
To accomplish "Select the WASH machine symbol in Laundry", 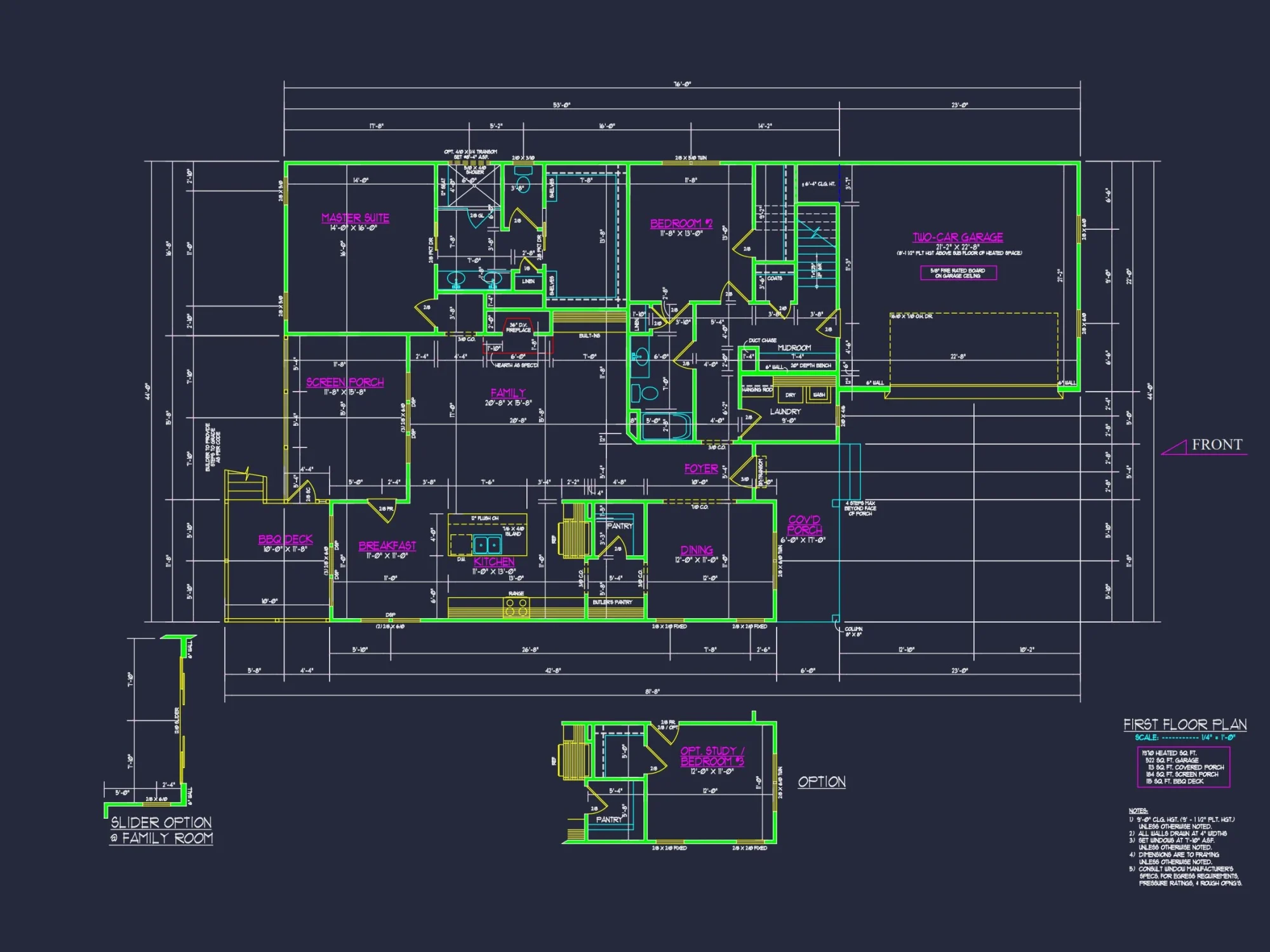I will point(819,393).
